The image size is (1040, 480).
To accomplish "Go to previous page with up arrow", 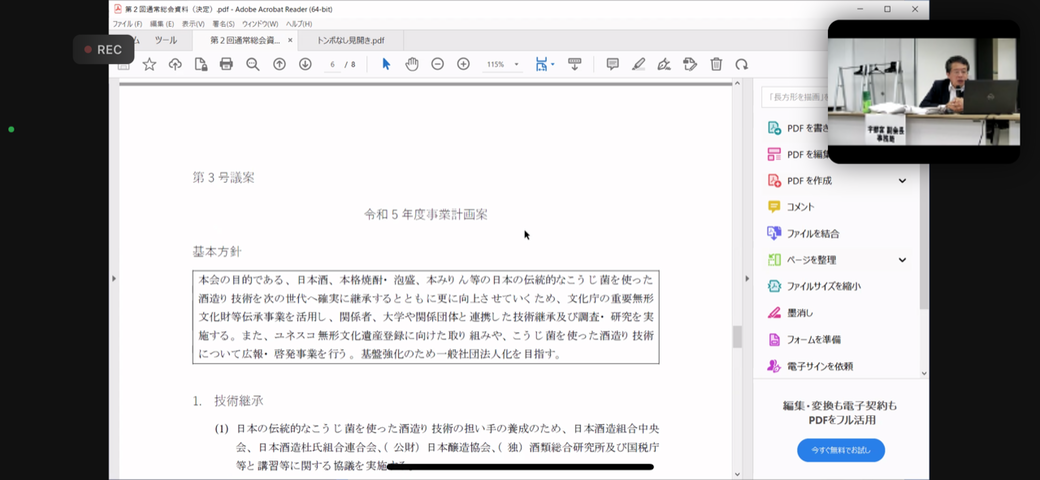I will pos(279,64).
